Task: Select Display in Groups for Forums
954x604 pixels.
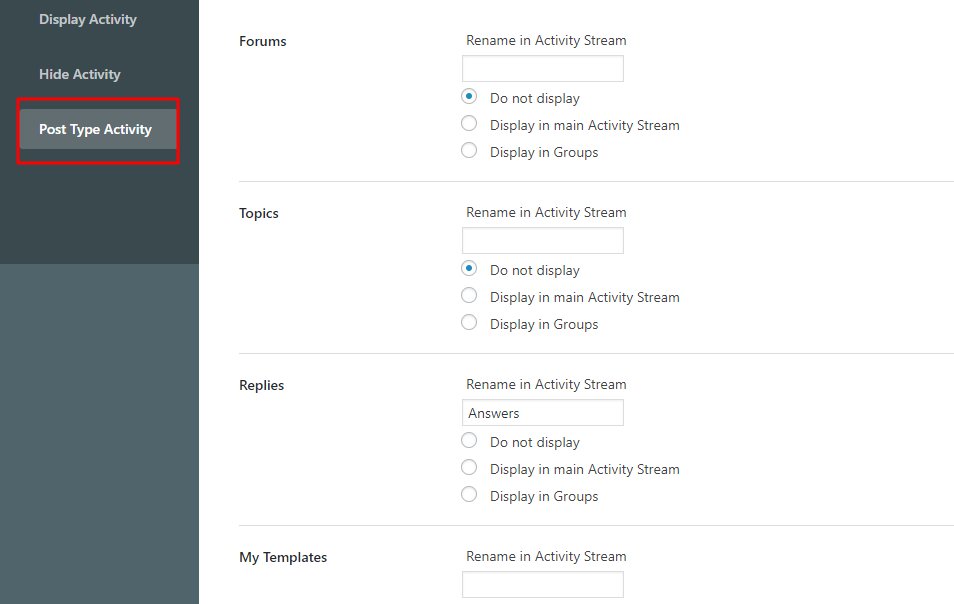Action: click(x=469, y=150)
